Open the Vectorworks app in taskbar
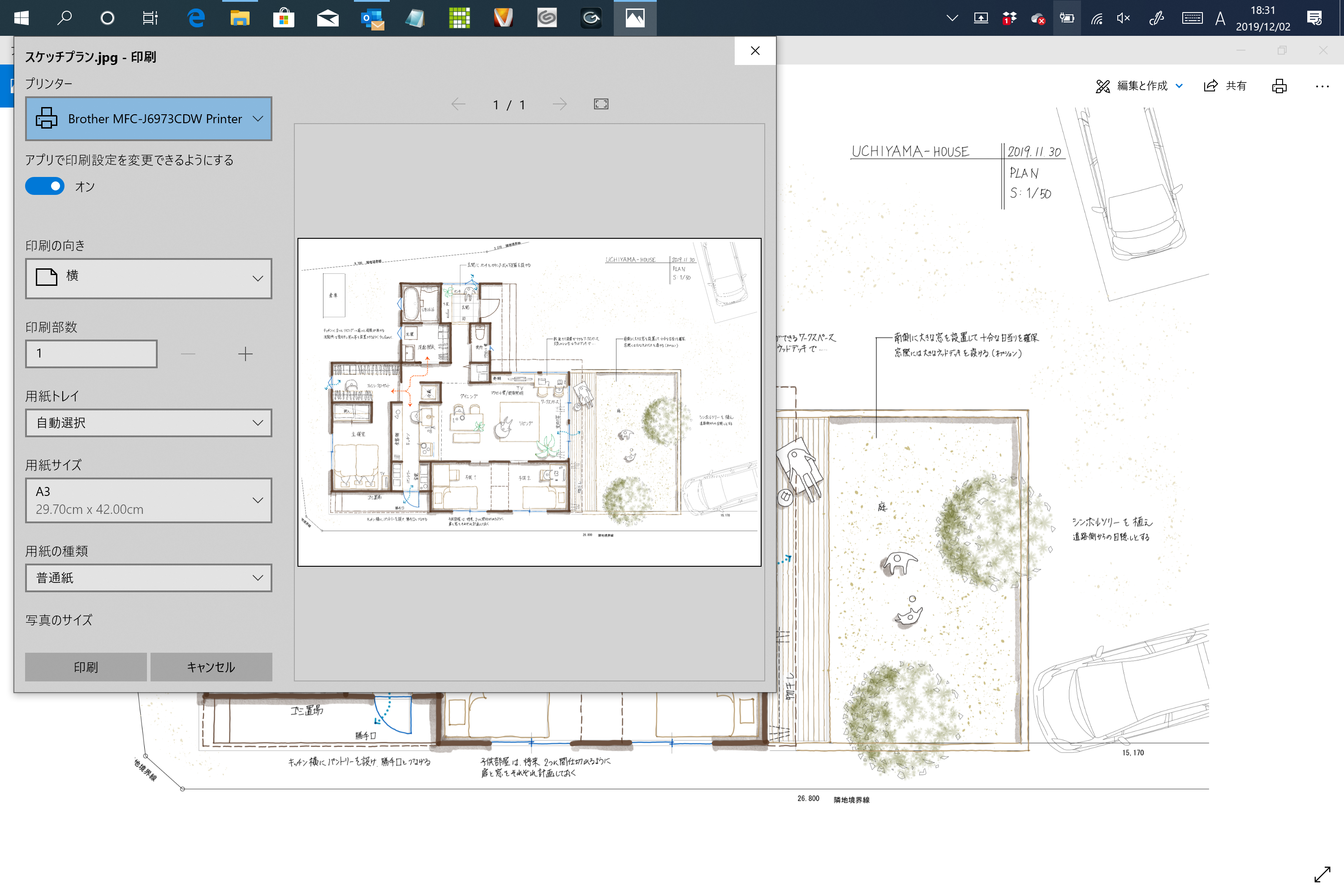The image size is (1344, 896). click(x=503, y=18)
